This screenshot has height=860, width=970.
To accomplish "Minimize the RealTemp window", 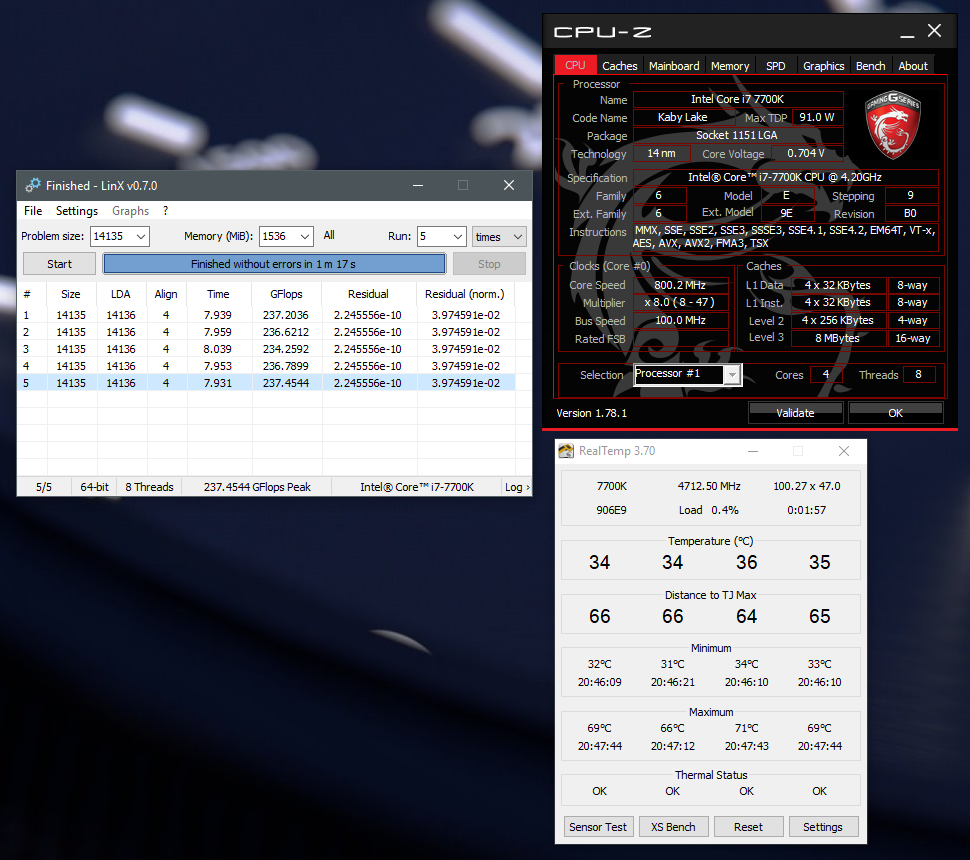I will coord(753,451).
